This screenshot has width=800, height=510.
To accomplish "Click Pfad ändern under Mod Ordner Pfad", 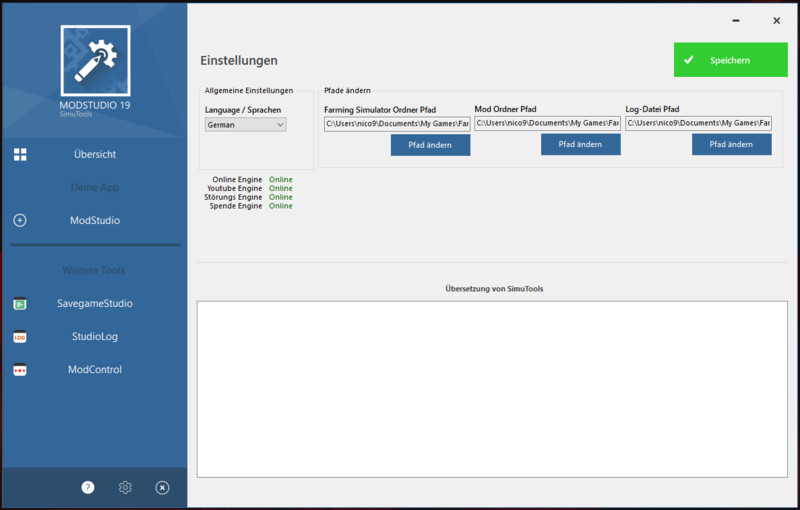I will tap(580, 145).
